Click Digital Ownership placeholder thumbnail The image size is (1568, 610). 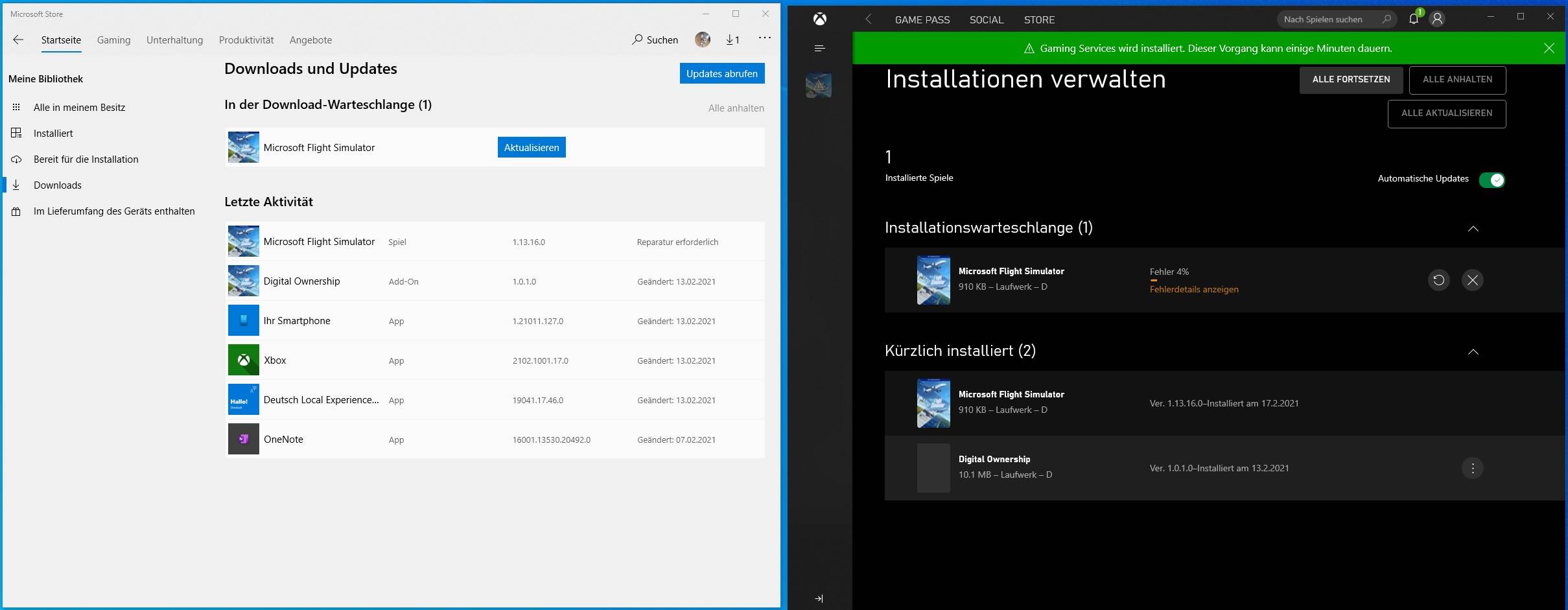point(933,468)
